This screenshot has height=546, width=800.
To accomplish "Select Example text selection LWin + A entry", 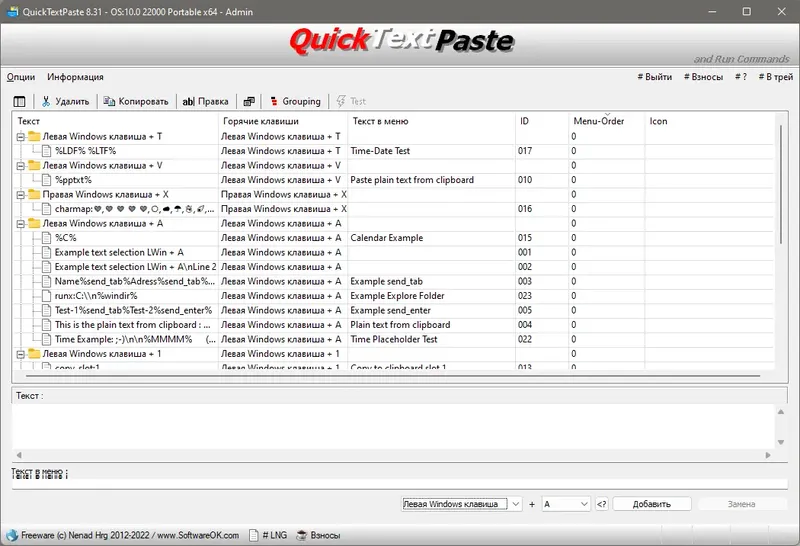I will click(119, 253).
